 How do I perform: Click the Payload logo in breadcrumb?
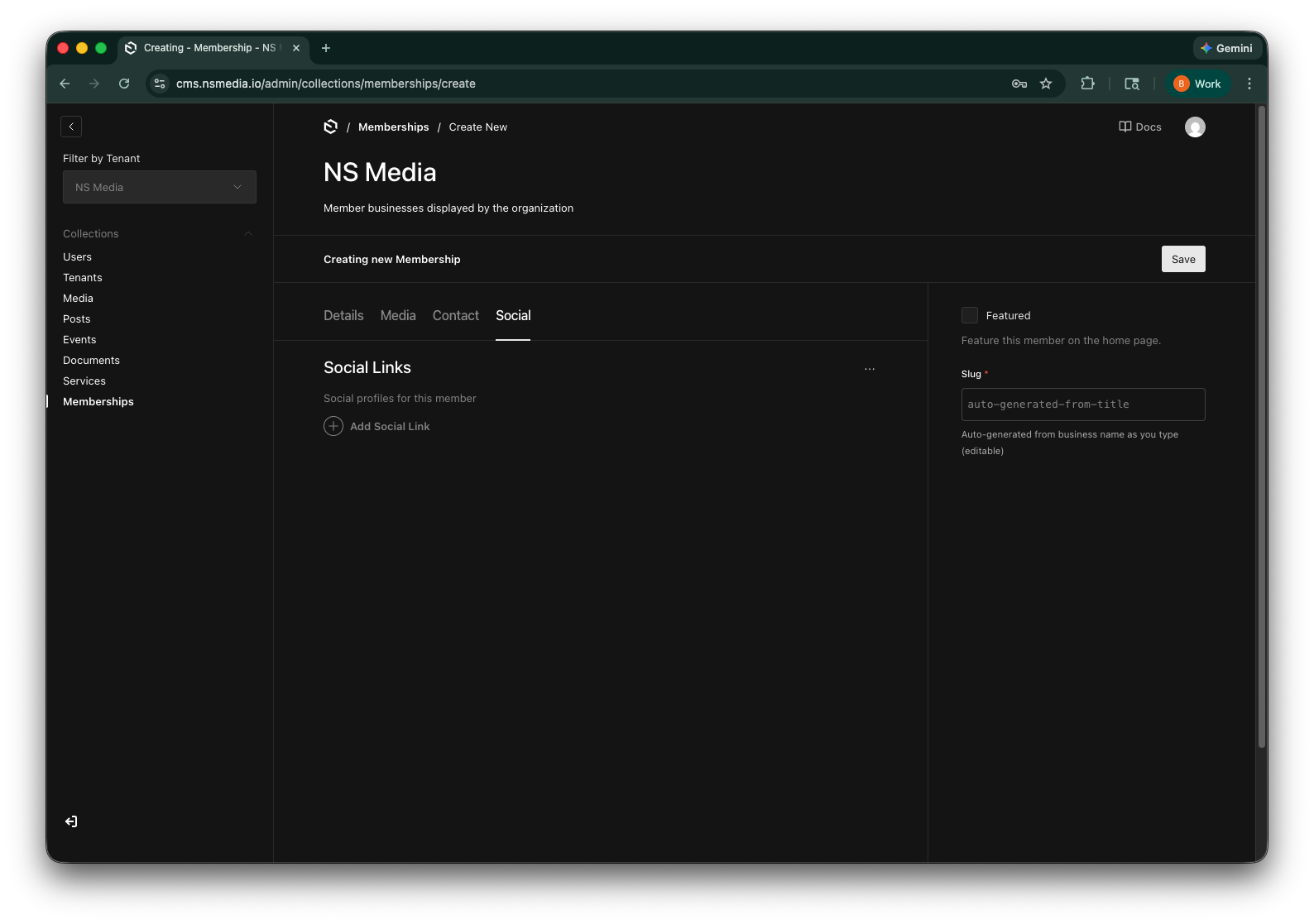point(331,127)
